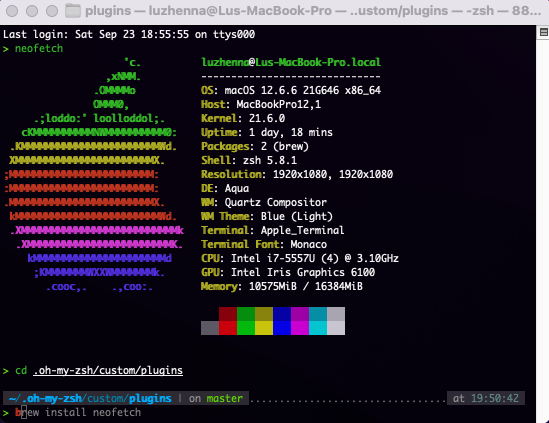
Task: Click the 'on master' git branch indicator
Action: (x=216, y=398)
